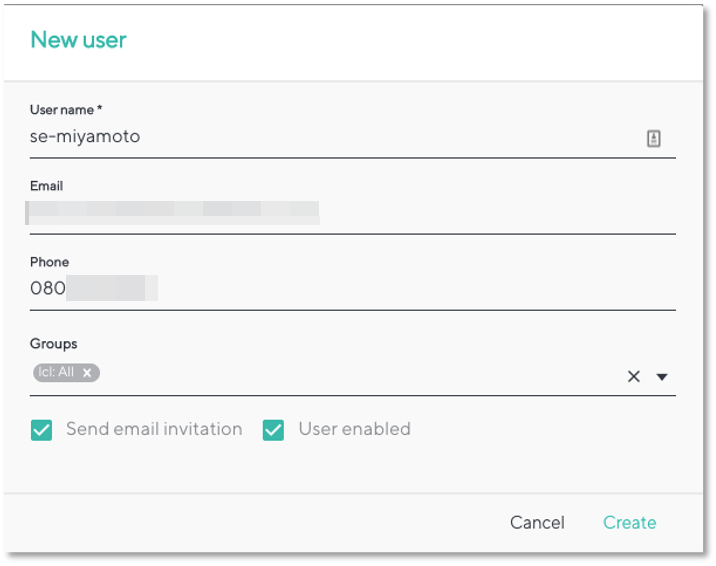Image resolution: width=716 pixels, height=566 pixels.
Task: Toggle the User enabled checkbox
Action: point(273,430)
